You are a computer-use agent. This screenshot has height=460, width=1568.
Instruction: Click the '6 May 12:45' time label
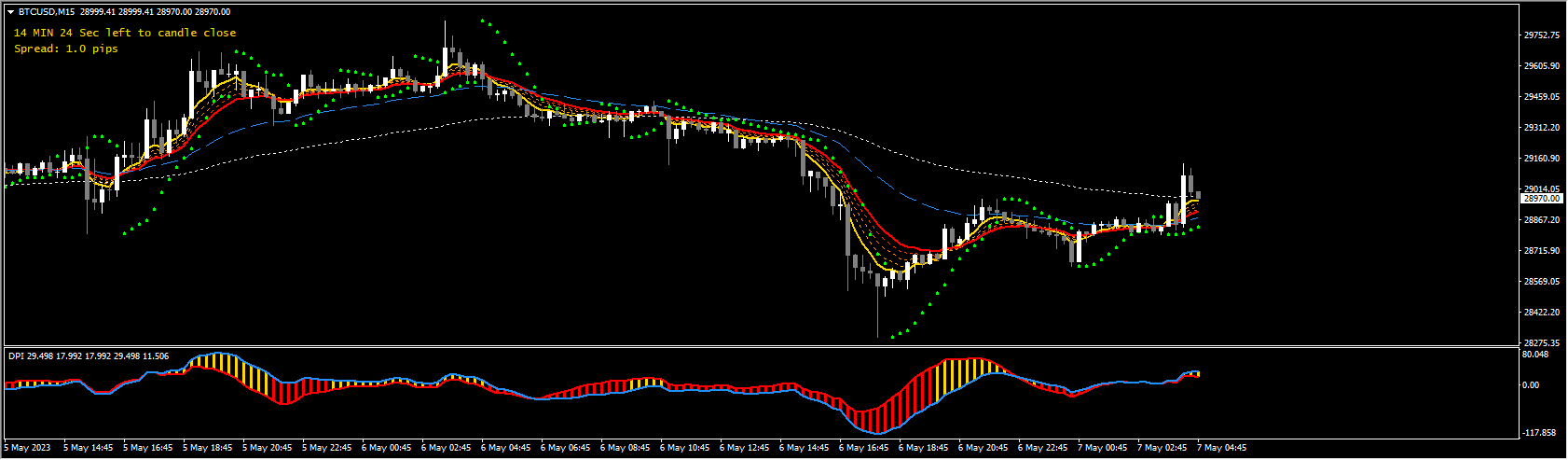(745, 448)
